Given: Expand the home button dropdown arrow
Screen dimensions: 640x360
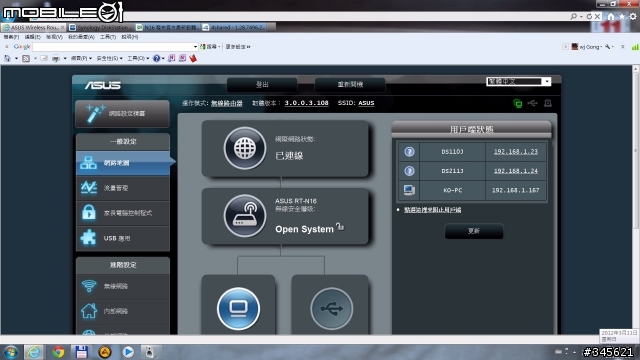Looking at the screenshot, I should [16, 58].
